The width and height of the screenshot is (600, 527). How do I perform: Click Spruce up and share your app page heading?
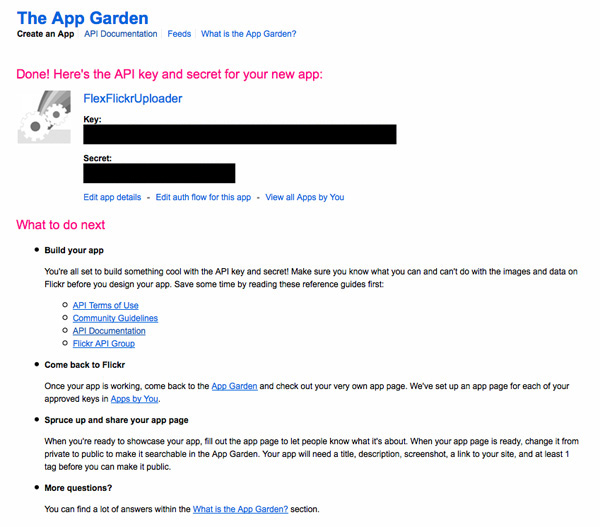(116, 420)
